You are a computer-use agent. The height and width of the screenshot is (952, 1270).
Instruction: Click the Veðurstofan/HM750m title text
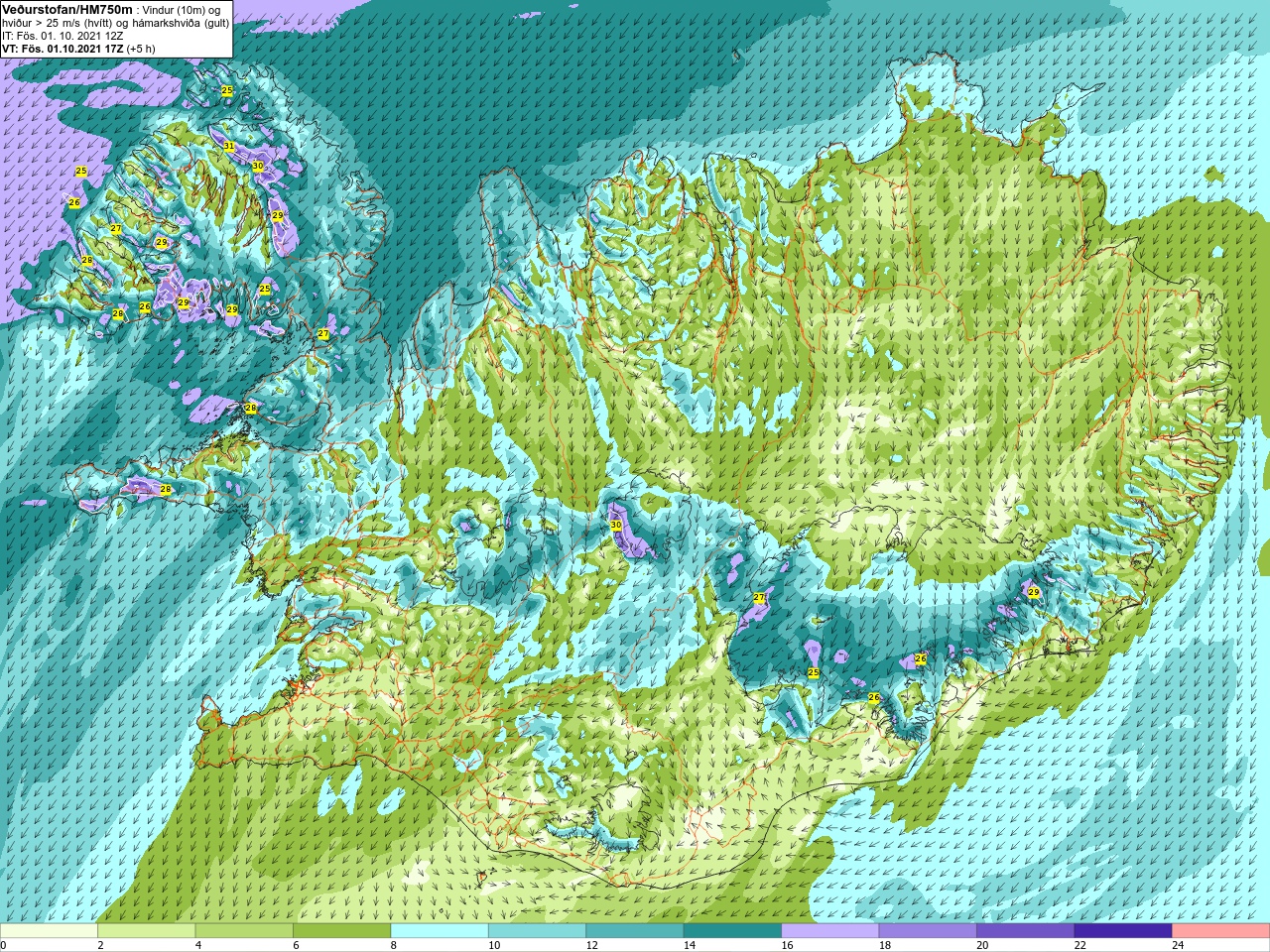[x=67, y=9]
